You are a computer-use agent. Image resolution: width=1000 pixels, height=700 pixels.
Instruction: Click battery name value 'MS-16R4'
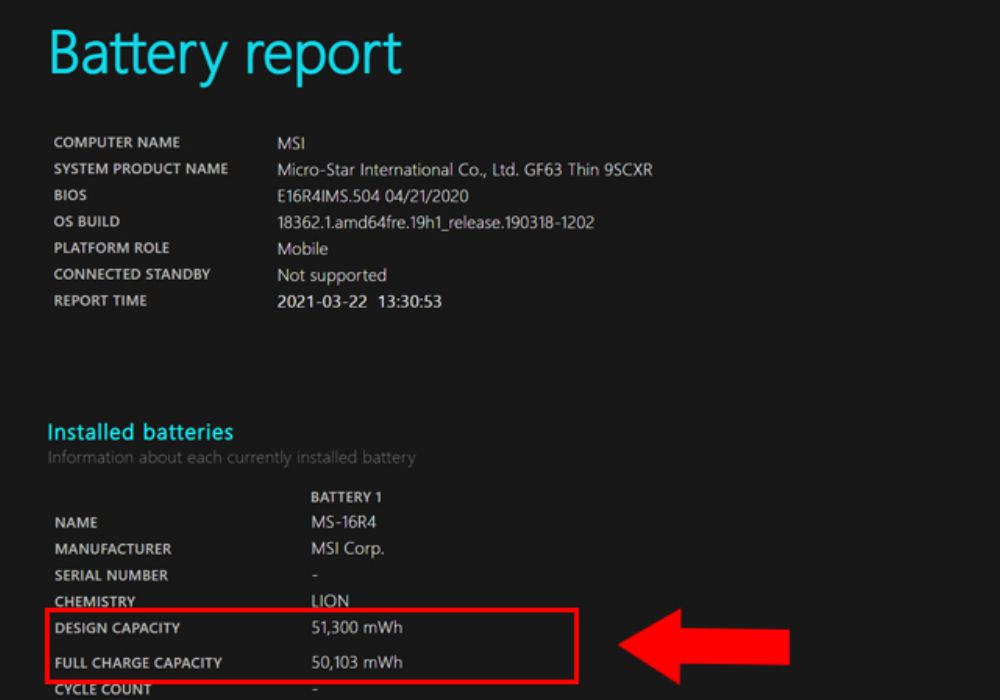click(343, 522)
